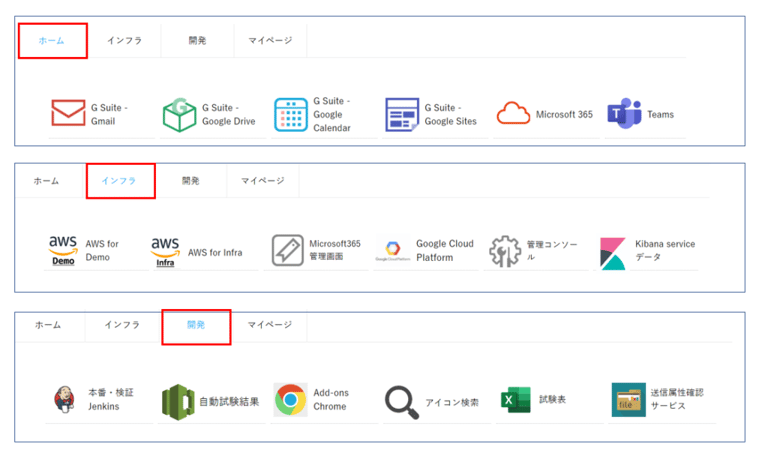
Task: Click the highlighted 開発 tab in bottom panel
Action: click(196, 325)
